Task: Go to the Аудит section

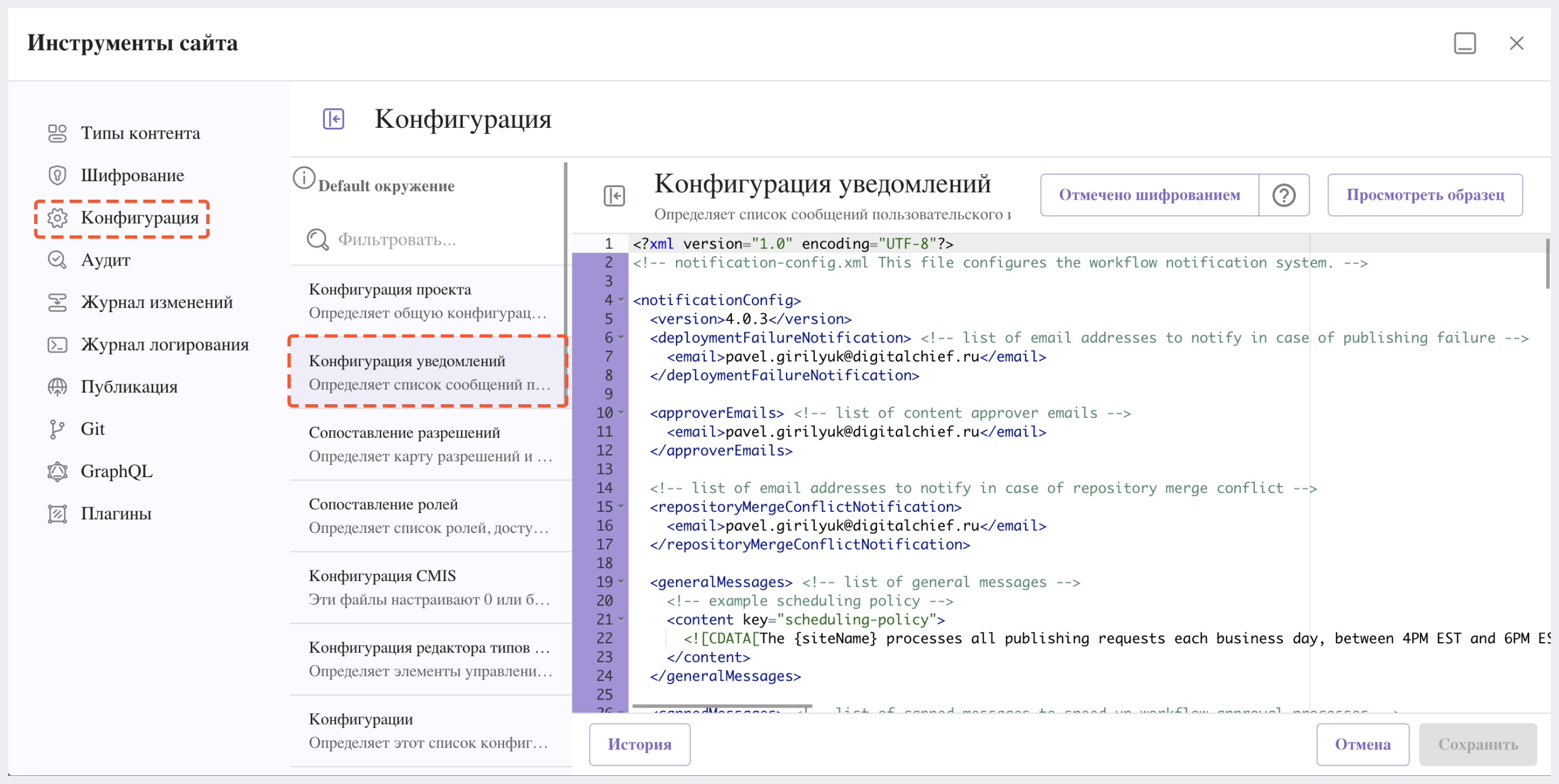Action: tap(106, 260)
